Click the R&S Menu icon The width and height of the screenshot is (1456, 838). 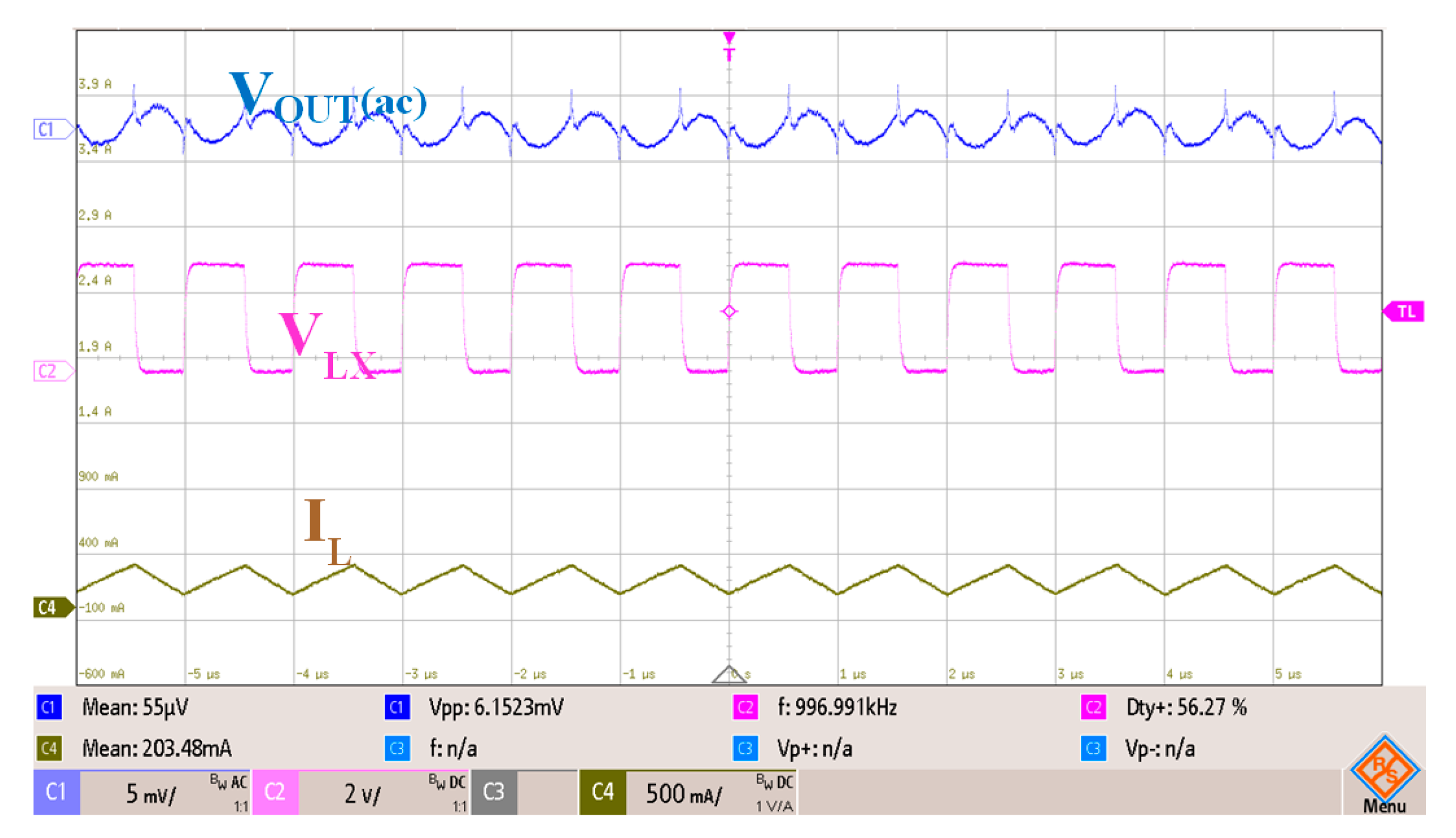pos(1384,776)
